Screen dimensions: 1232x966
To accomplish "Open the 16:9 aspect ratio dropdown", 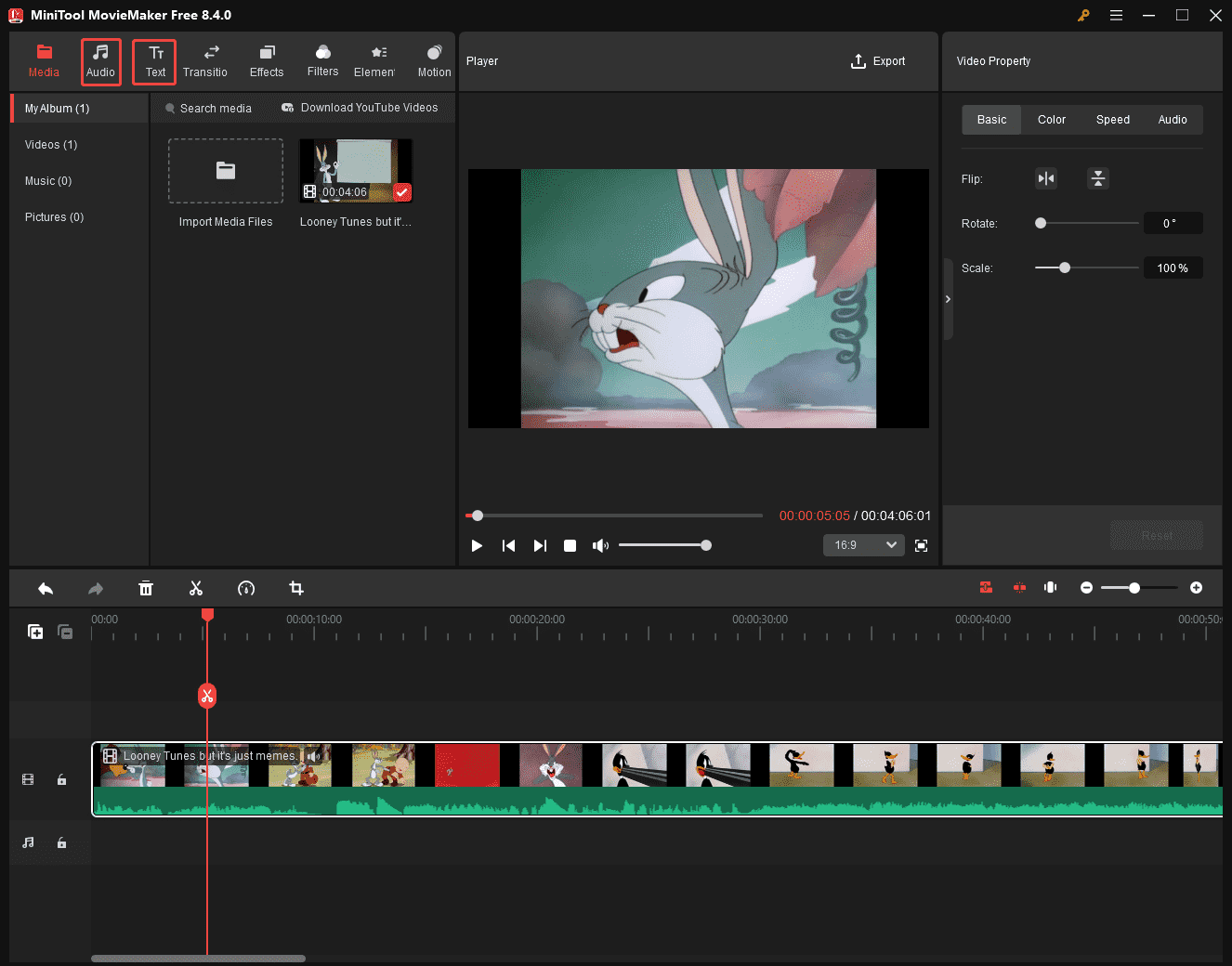I will 863,545.
